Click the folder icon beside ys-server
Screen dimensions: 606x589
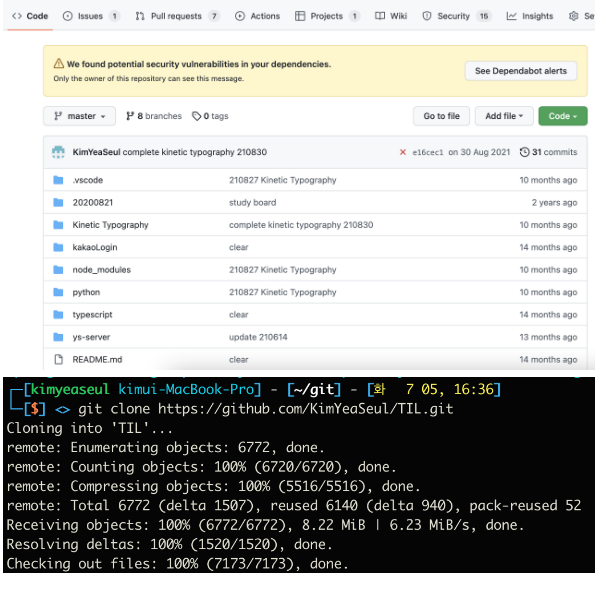[58, 337]
